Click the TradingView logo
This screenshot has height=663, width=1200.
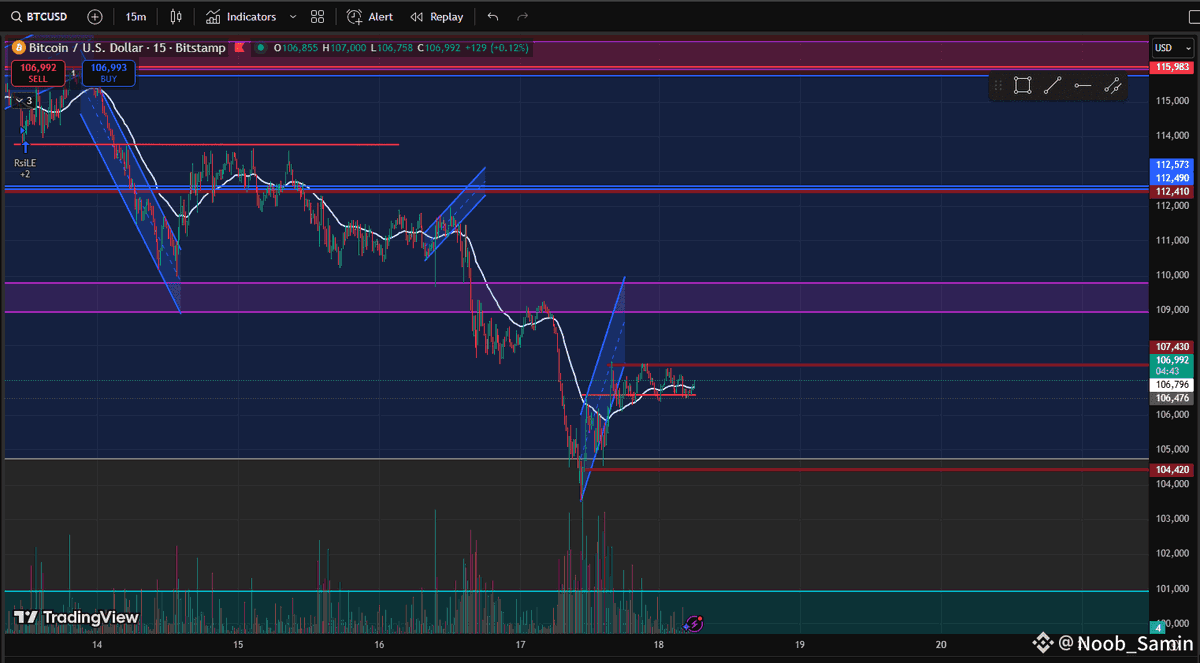[76, 617]
